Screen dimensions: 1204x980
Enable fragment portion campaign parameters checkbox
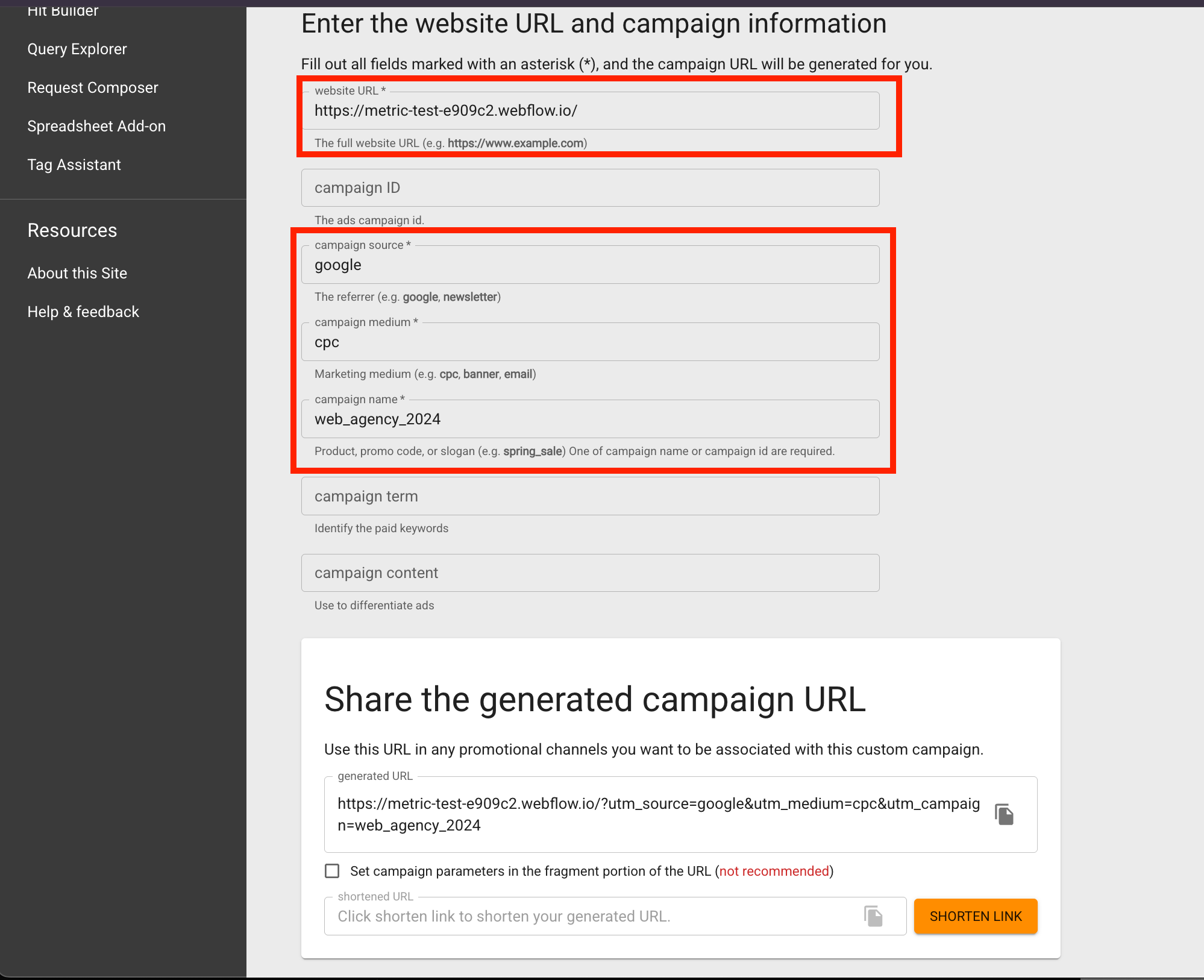tap(332, 871)
